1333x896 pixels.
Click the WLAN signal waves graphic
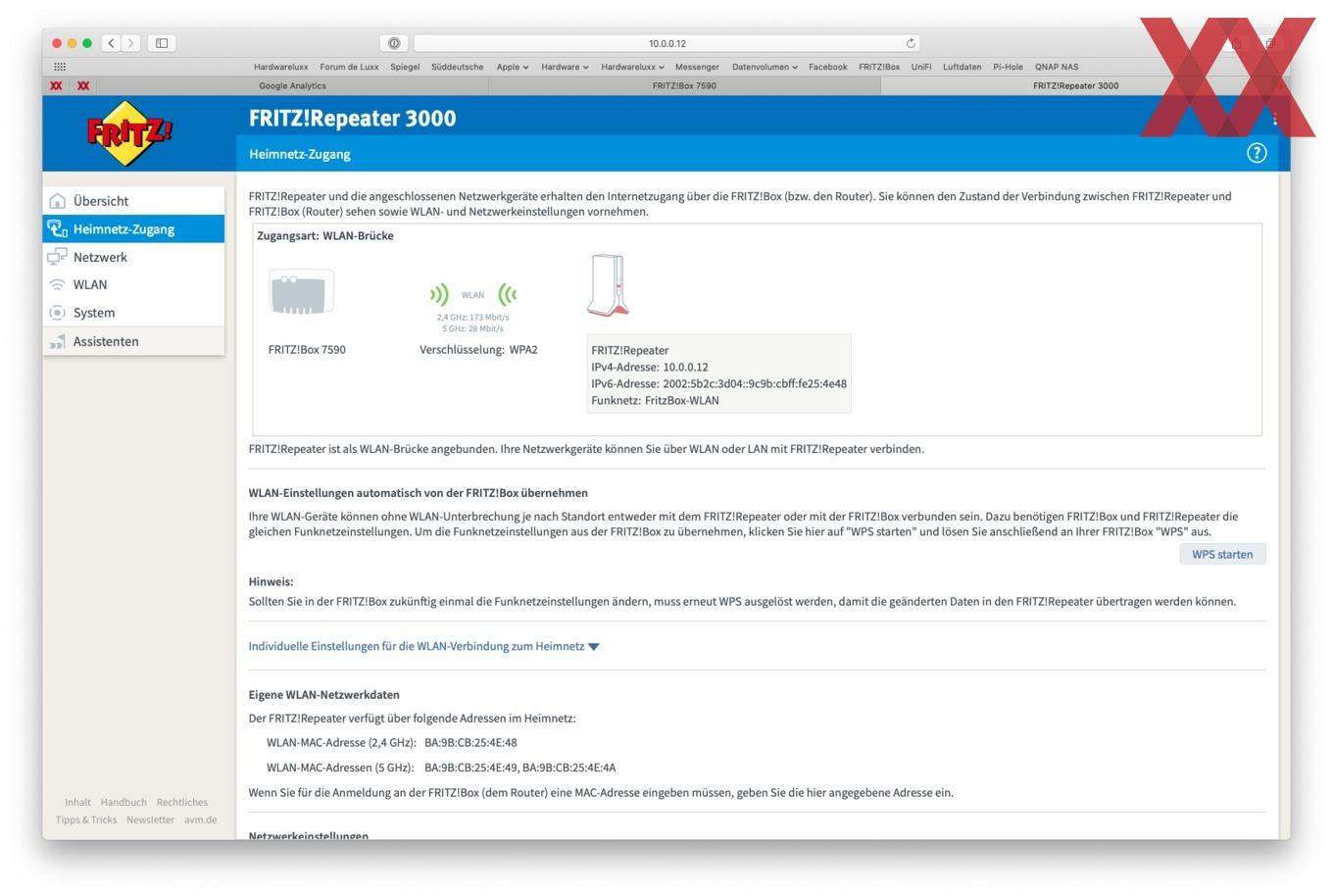pyautogui.click(x=472, y=294)
